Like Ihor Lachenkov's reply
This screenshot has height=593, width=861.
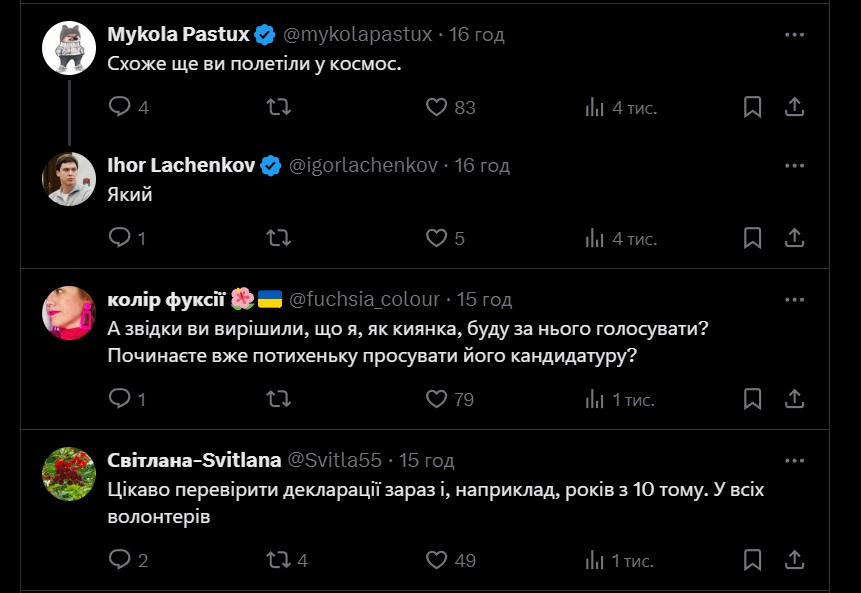[x=436, y=238]
